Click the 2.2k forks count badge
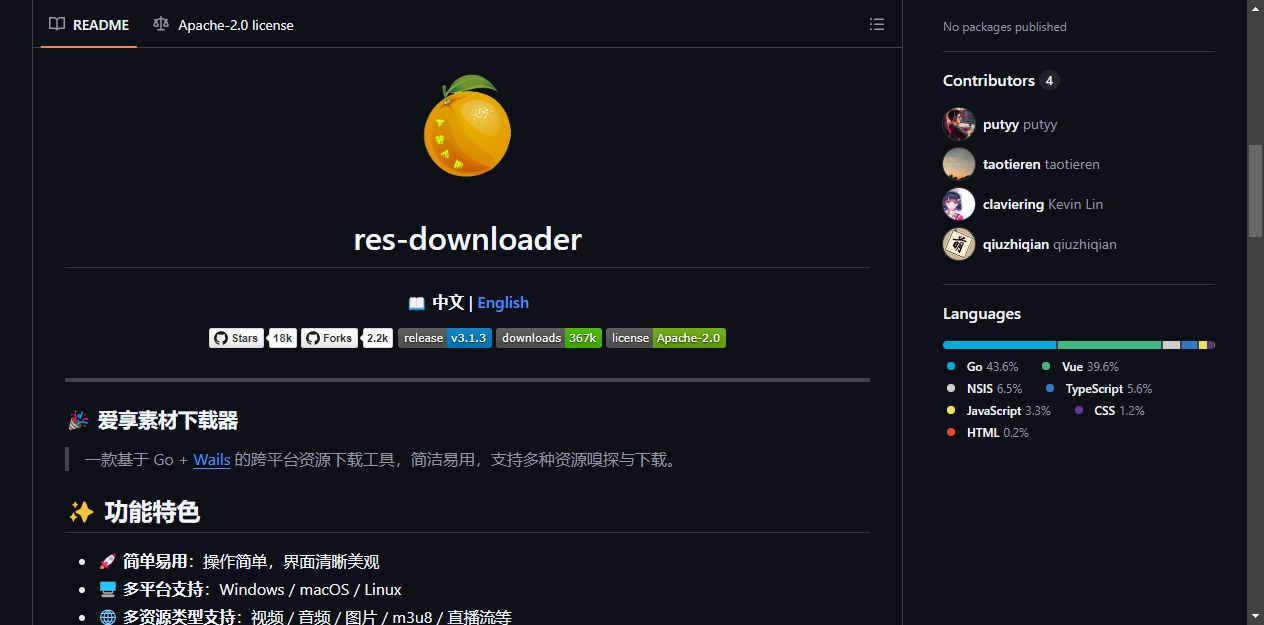This screenshot has height=625, width=1264. point(377,338)
